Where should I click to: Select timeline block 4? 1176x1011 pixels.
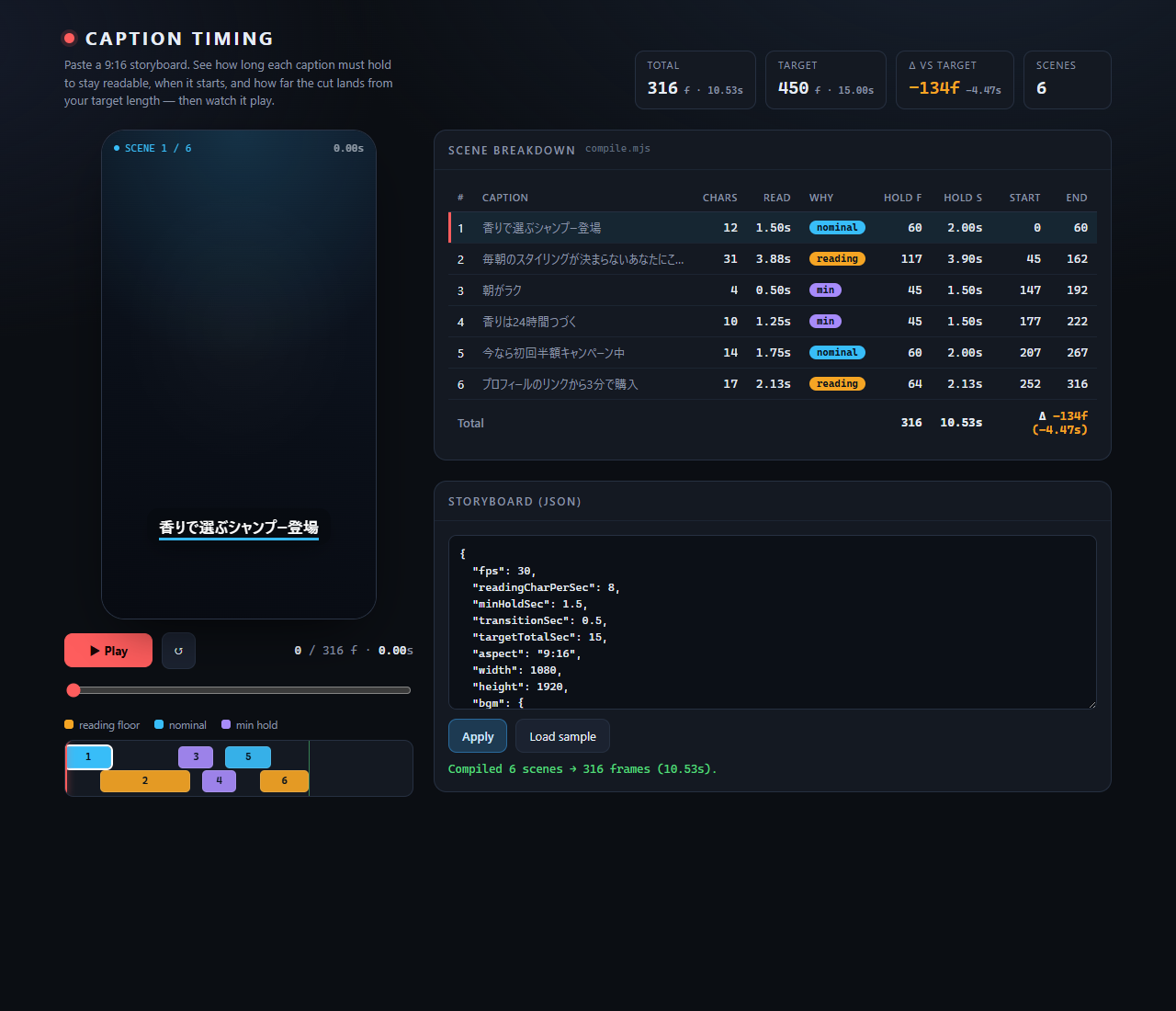point(219,781)
